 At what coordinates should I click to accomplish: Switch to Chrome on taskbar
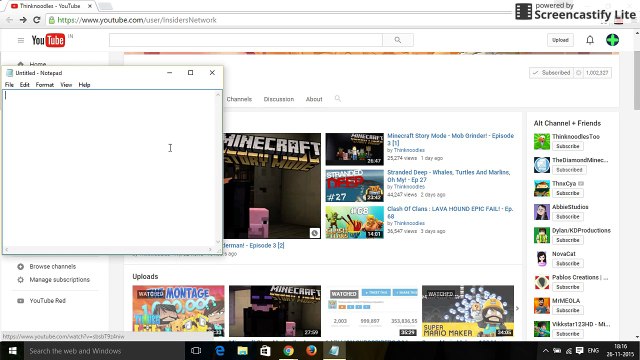(x=288, y=351)
